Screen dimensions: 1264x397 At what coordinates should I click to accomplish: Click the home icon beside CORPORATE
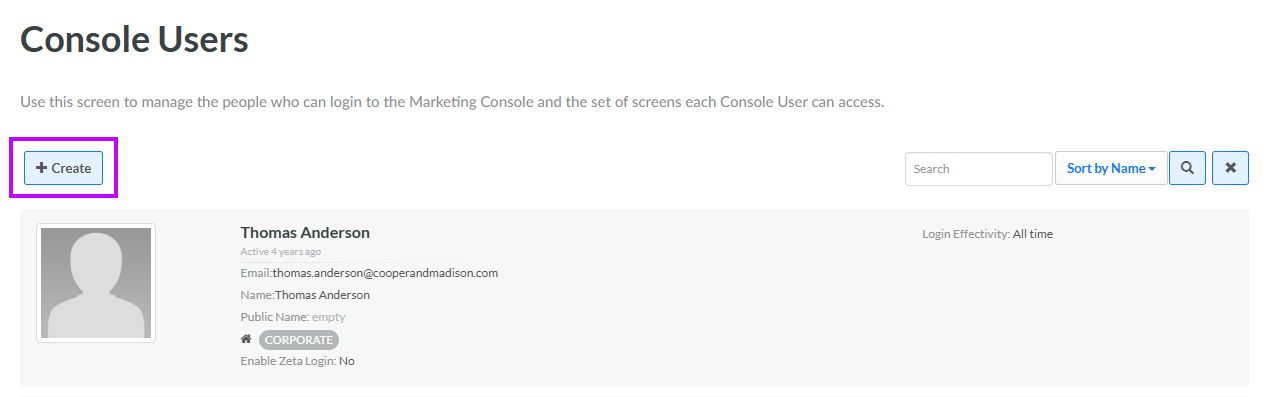(246, 339)
